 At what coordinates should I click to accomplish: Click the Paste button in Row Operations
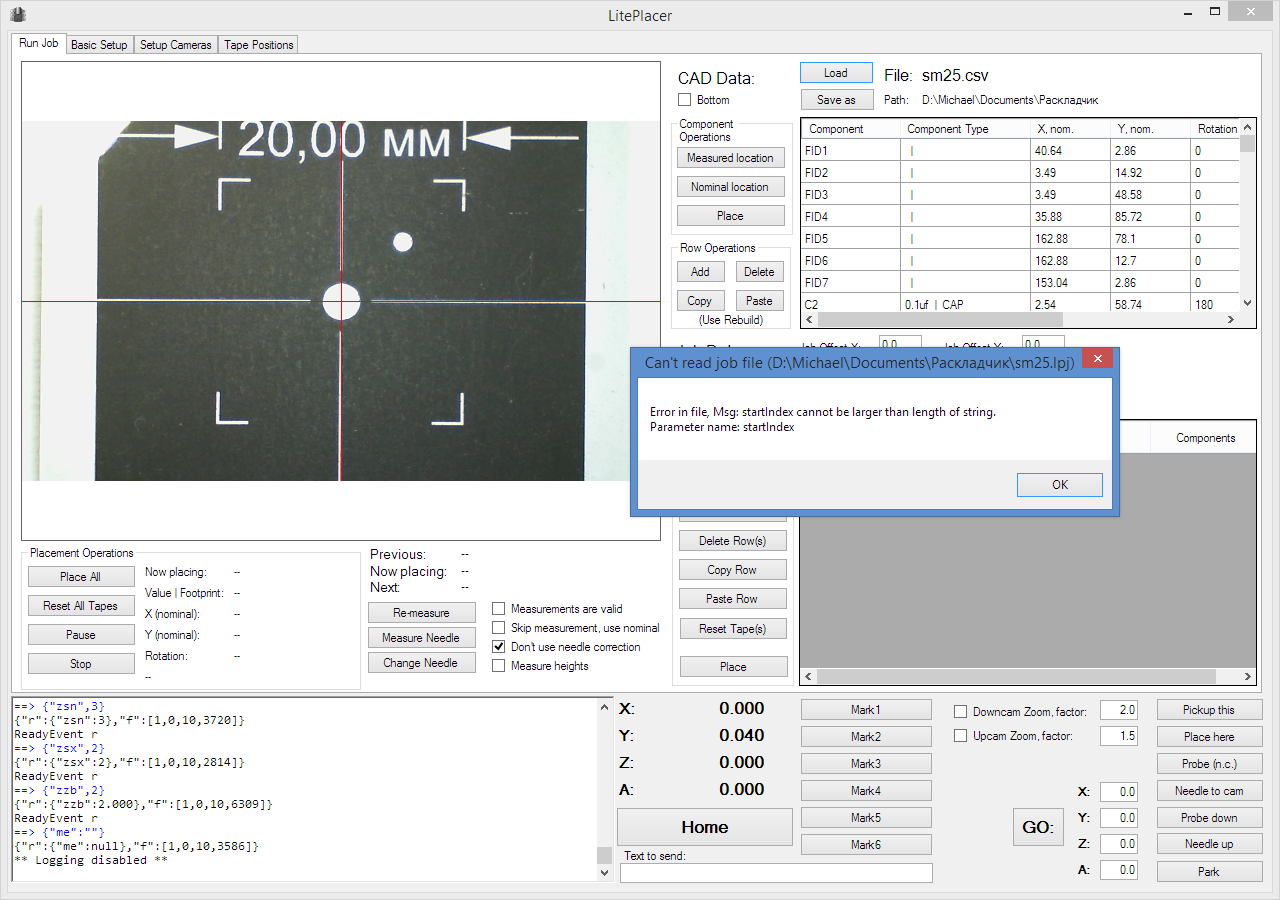(x=759, y=301)
